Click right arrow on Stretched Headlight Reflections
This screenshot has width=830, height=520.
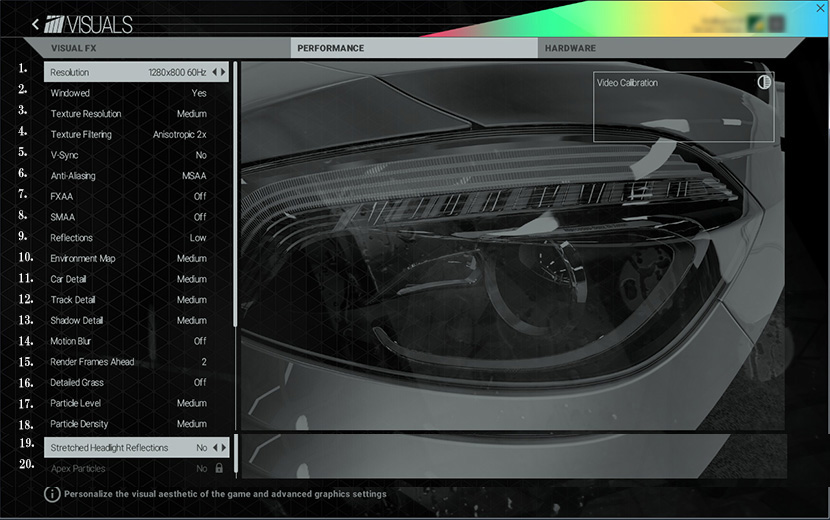(224, 448)
